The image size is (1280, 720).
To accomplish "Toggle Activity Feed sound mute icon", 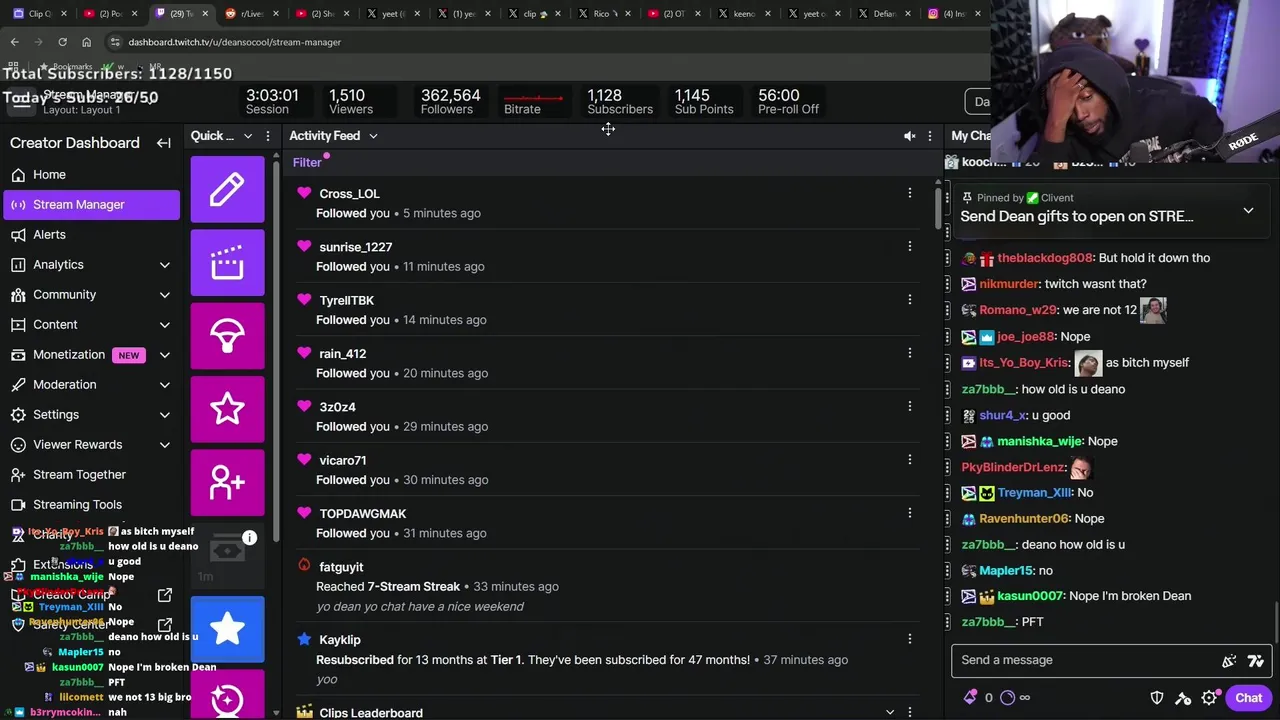I will [x=909, y=136].
